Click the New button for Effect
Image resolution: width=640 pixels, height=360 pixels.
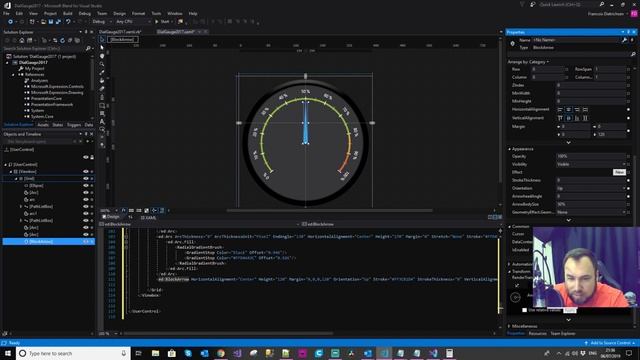(x=619, y=172)
